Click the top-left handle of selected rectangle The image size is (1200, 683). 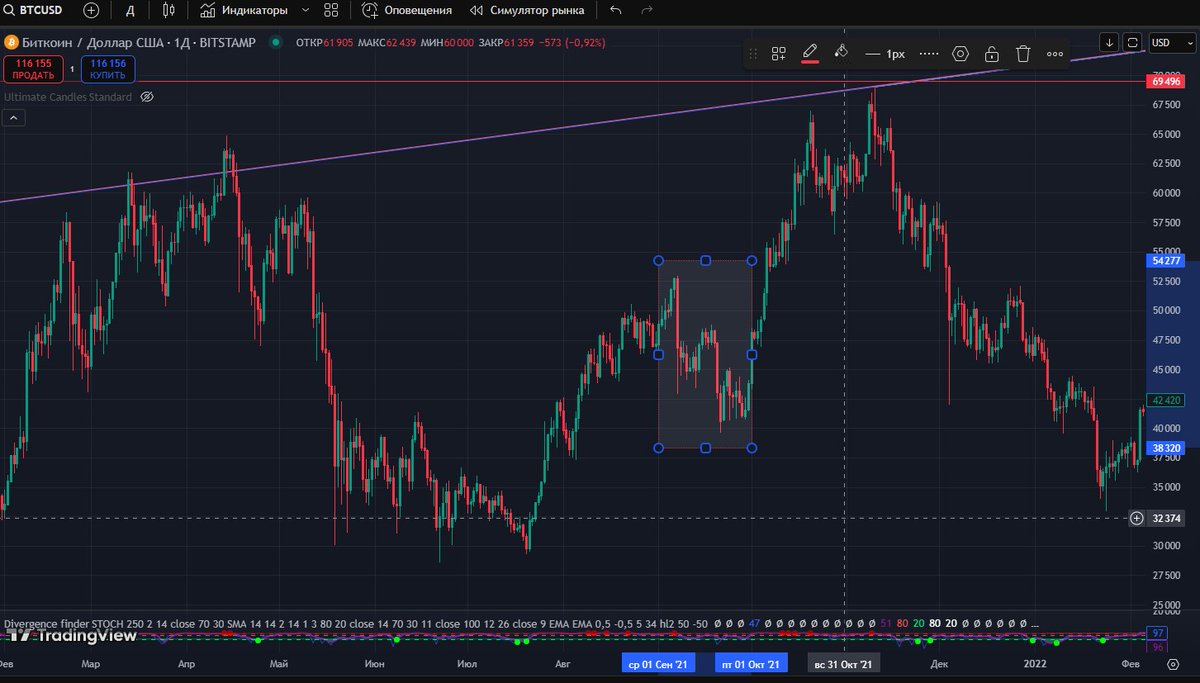pyautogui.click(x=658, y=261)
